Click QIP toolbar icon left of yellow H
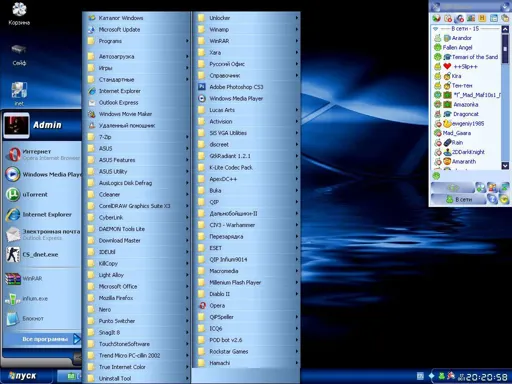 click(471, 18)
